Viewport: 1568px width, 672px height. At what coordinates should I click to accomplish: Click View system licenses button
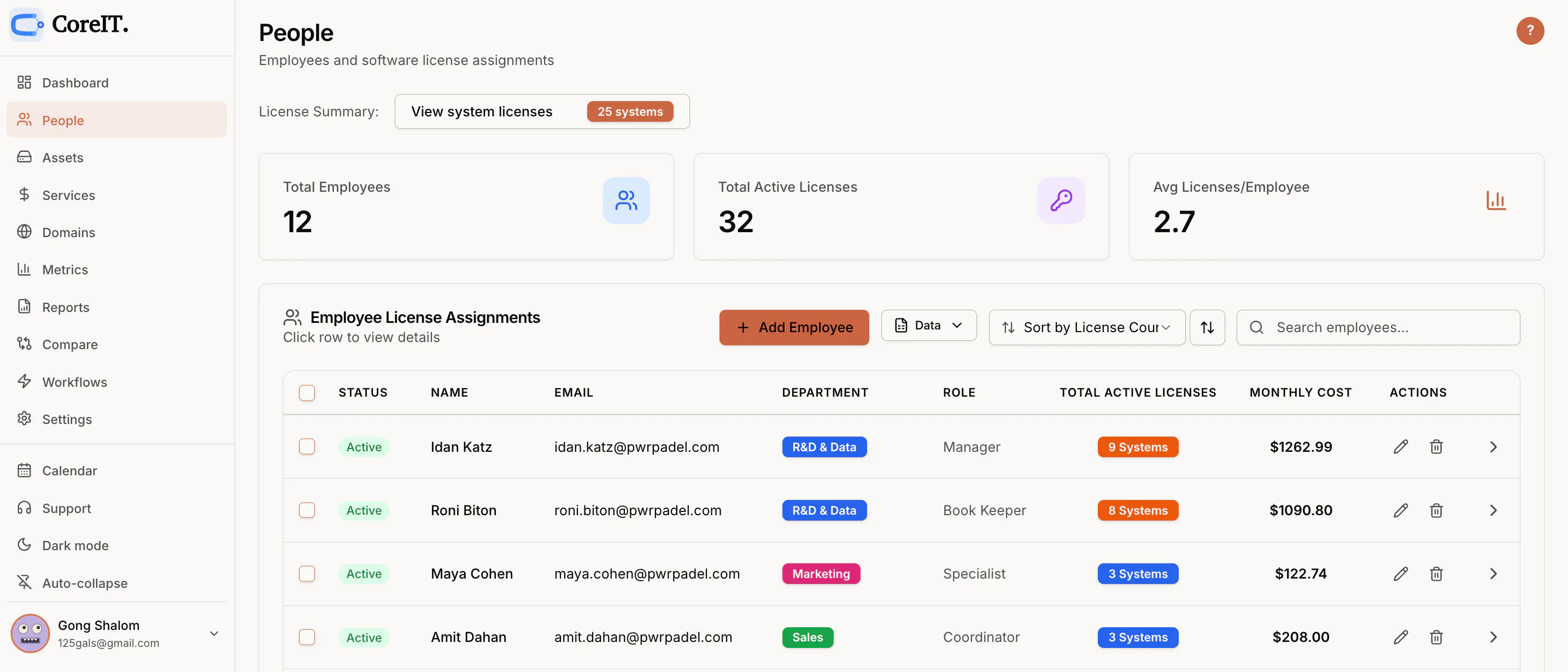click(x=542, y=111)
